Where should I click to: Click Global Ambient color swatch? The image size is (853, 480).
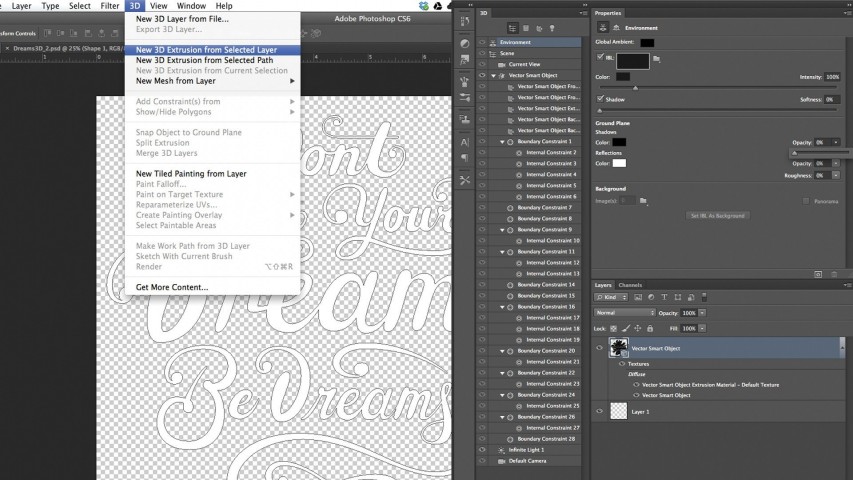(x=647, y=42)
